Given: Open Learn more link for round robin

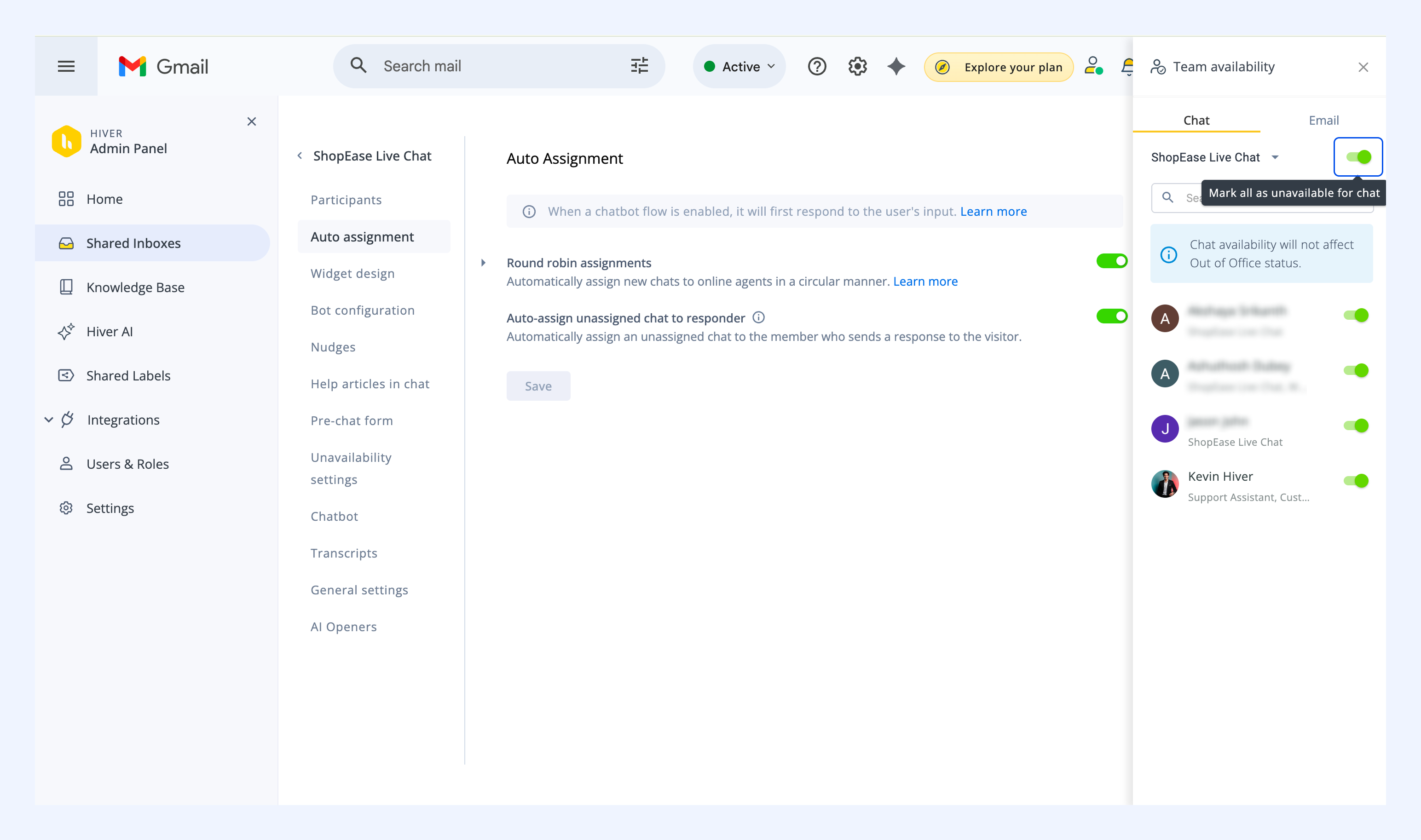Looking at the screenshot, I should pyautogui.click(x=925, y=282).
